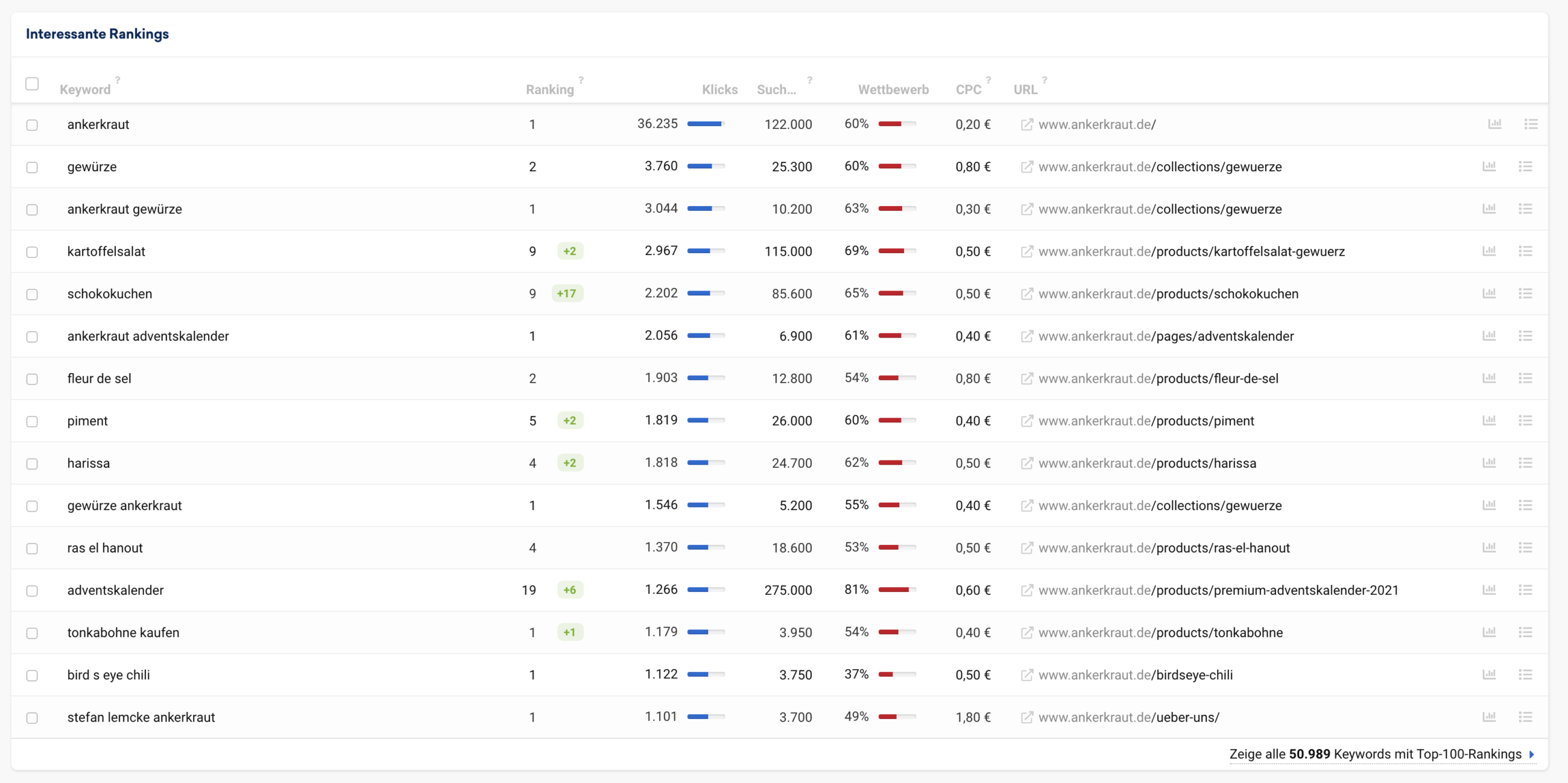Click chart icon in fleur de sel row

[1489, 378]
